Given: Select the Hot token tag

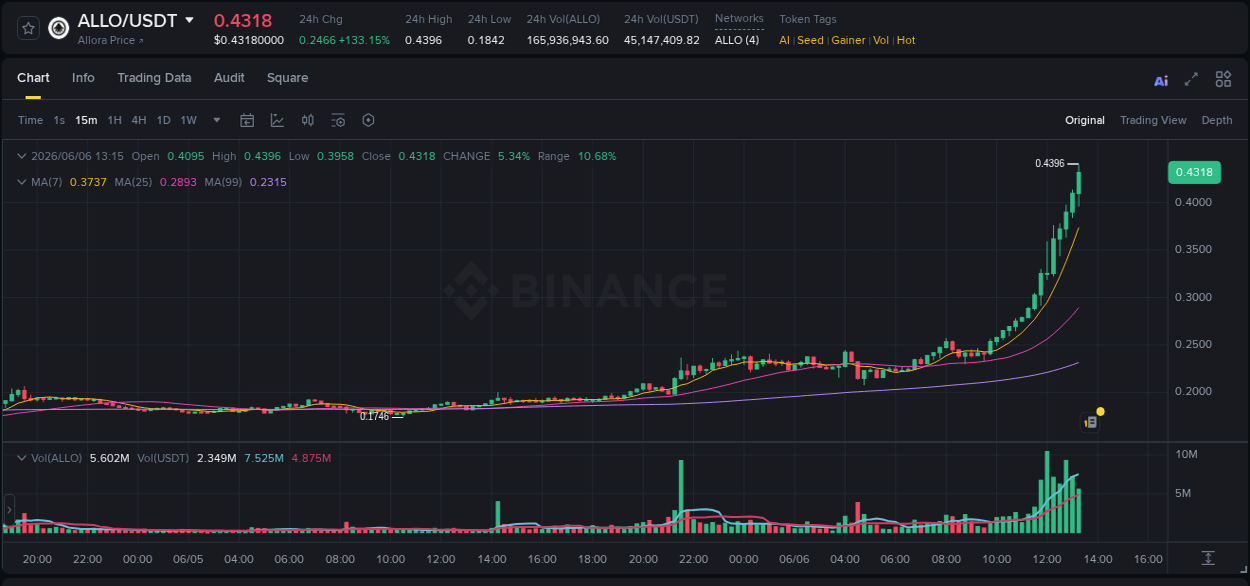Looking at the screenshot, I should tap(906, 40).
